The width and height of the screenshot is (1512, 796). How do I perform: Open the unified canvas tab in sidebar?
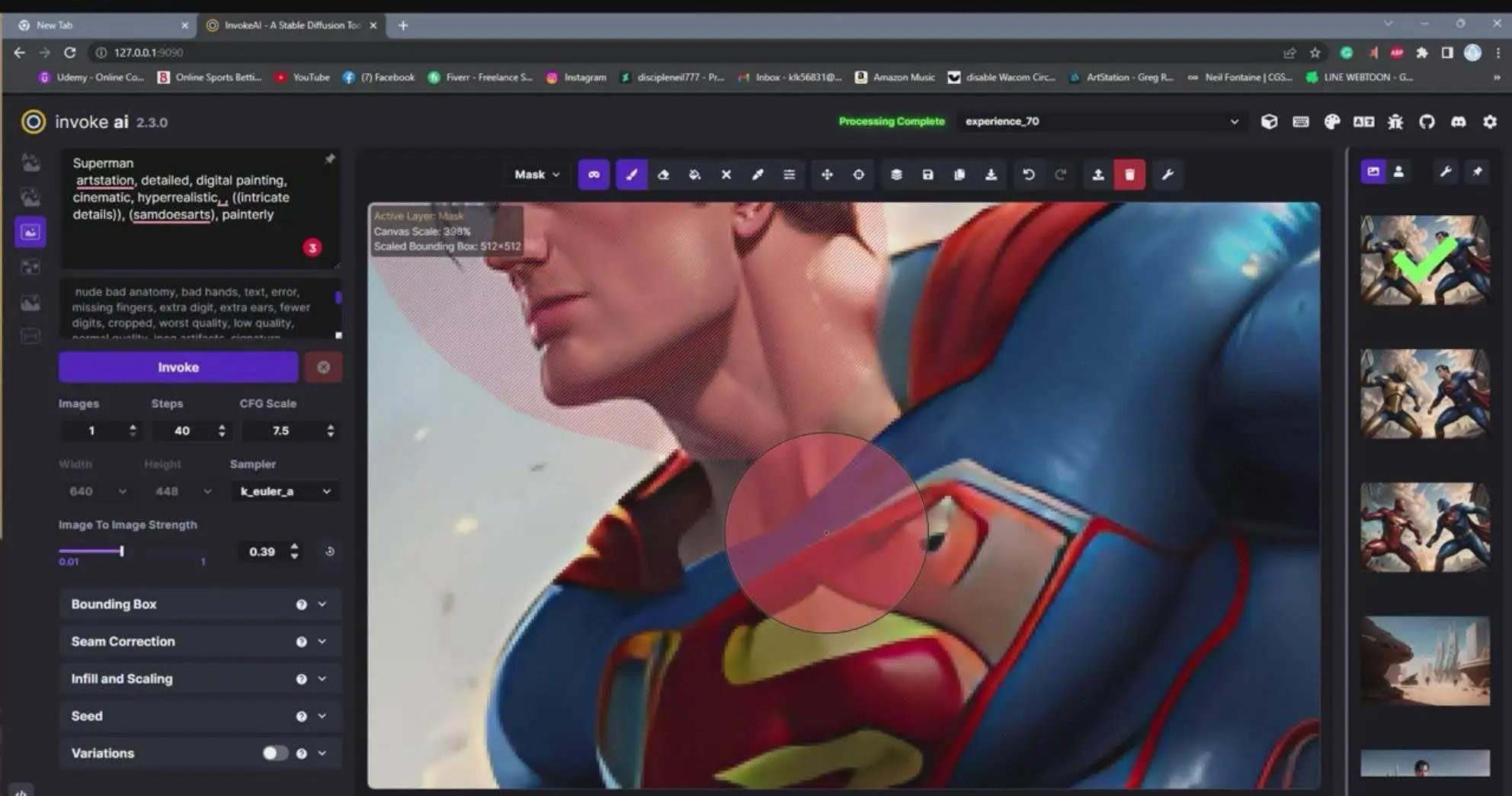pyautogui.click(x=30, y=233)
